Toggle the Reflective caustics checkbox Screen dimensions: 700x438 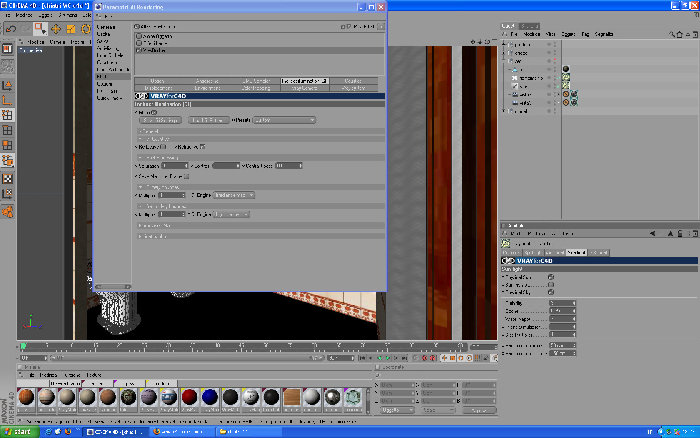click(x=163, y=147)
